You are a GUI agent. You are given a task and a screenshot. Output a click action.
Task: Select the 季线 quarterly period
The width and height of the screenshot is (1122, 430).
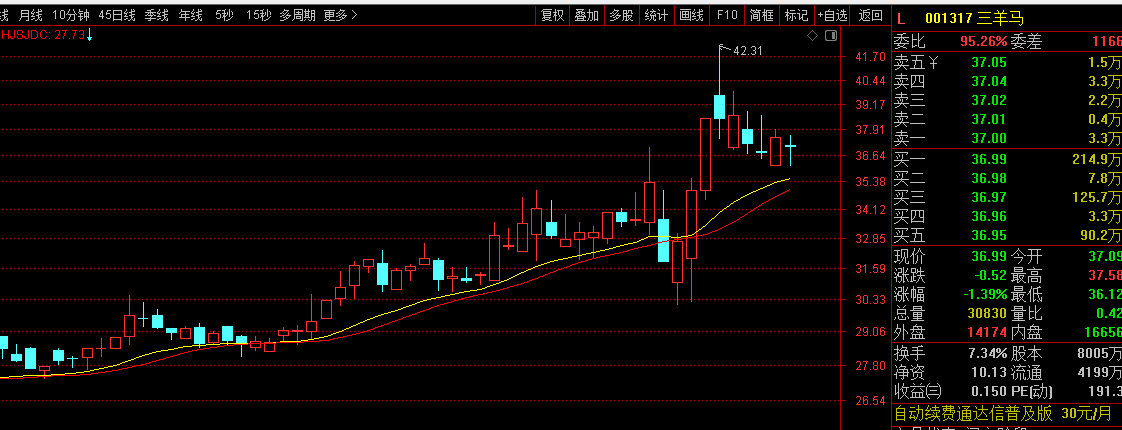[x=156, y=15]
